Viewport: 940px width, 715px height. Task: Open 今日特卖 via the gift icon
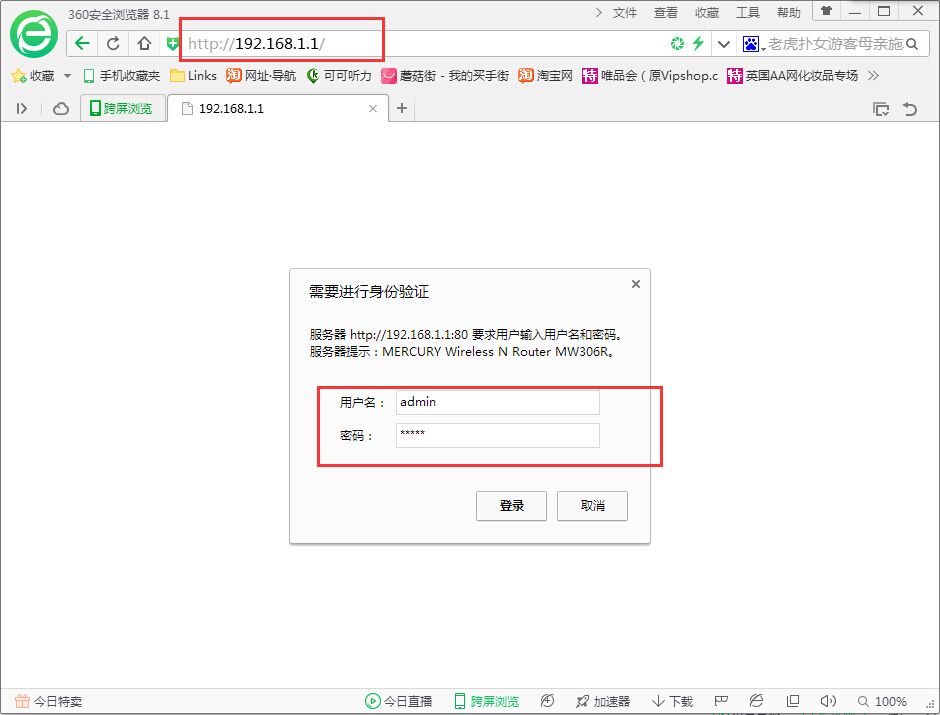click(21, 700)
